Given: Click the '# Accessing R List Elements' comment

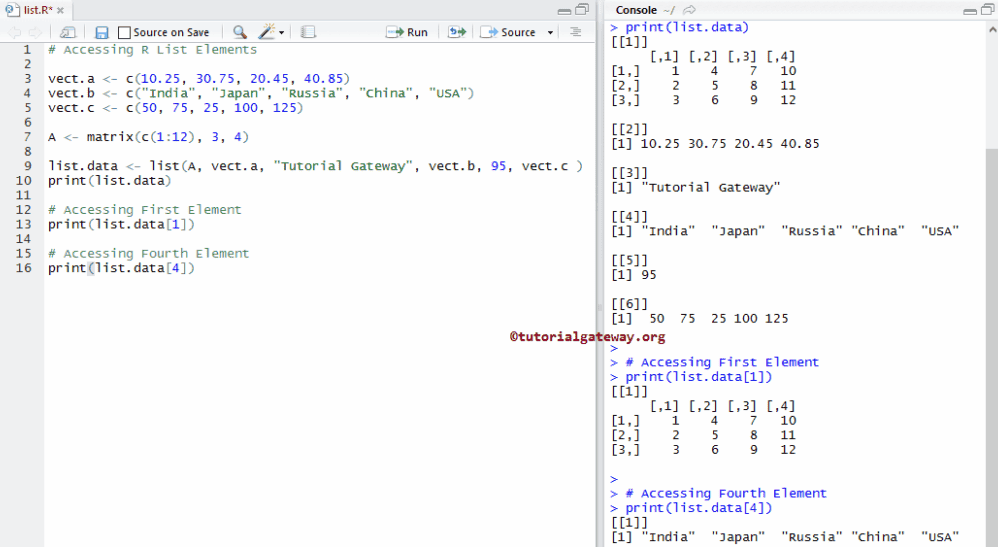Looking at the screenshot, I should (x=153, y=50).
